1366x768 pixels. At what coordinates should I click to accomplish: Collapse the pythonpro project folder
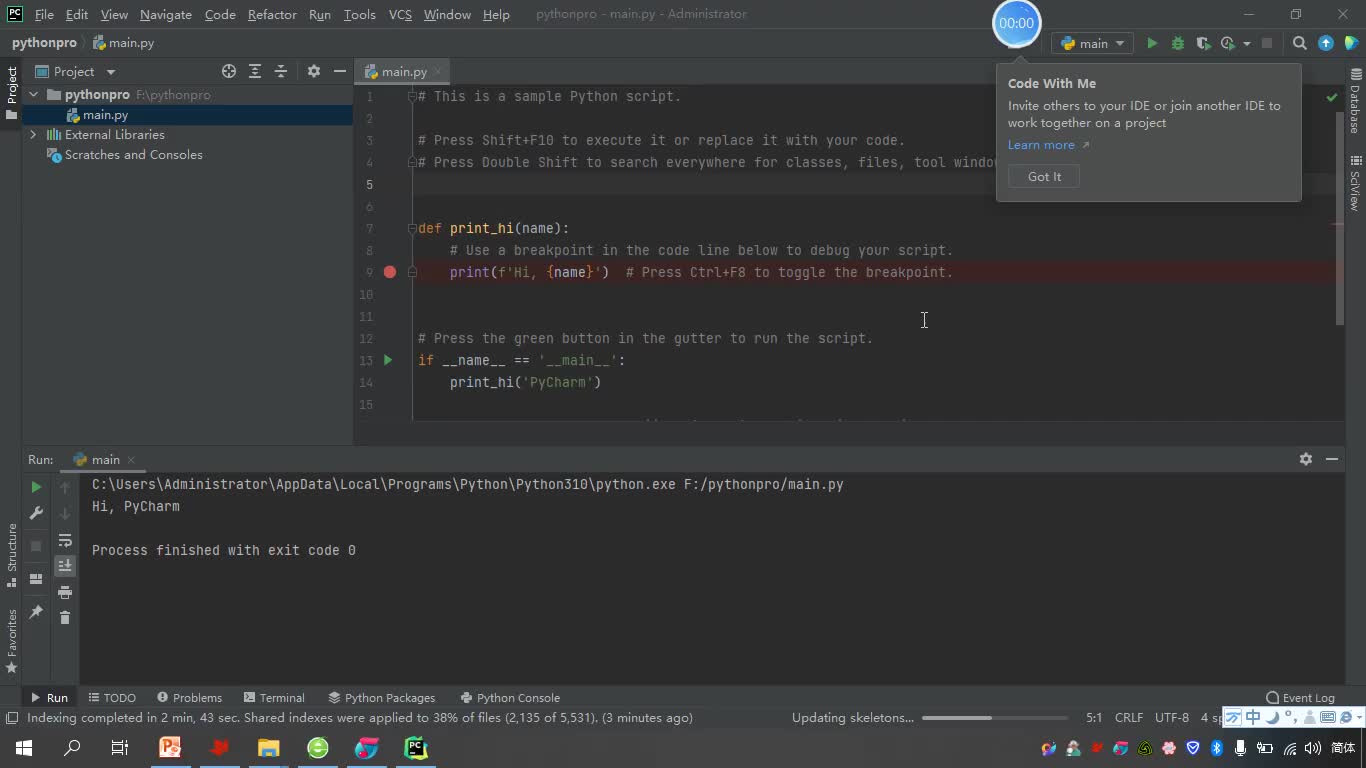[33, 95]
